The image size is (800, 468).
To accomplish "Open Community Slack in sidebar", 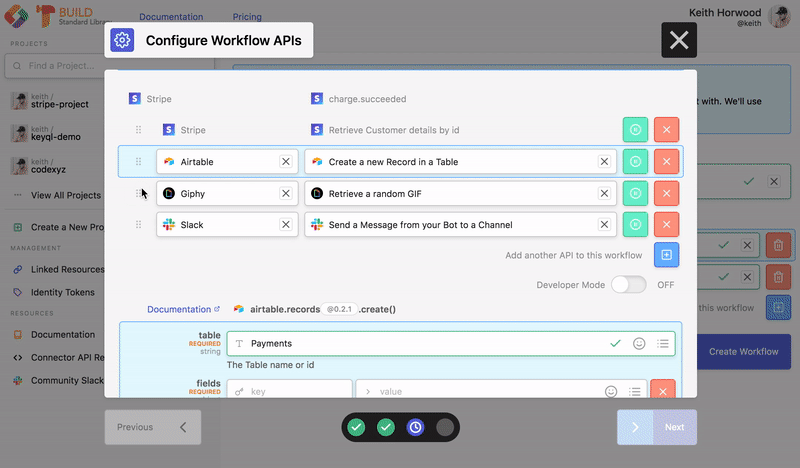I will click(58, 380).
